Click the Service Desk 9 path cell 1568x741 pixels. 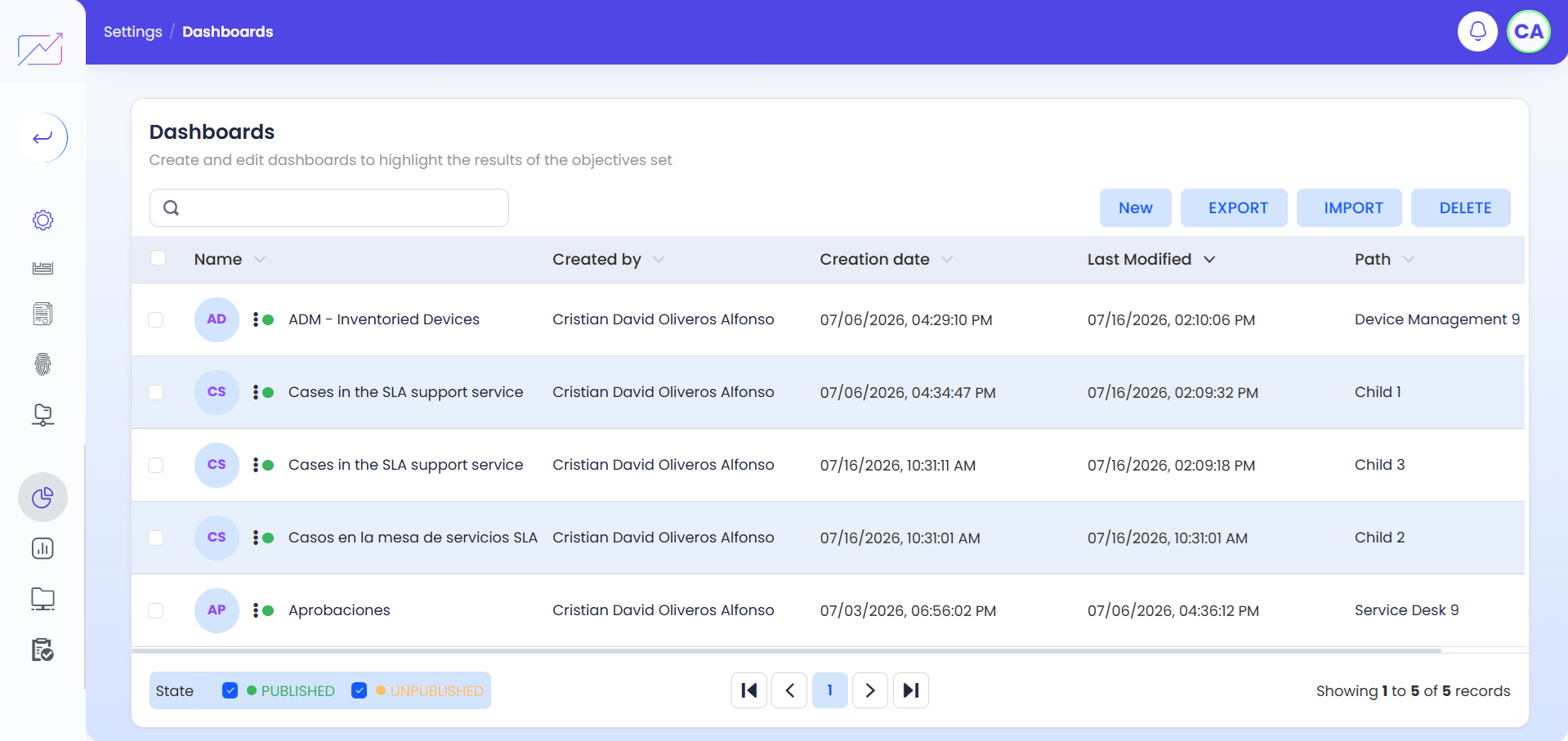(1407, 610)
